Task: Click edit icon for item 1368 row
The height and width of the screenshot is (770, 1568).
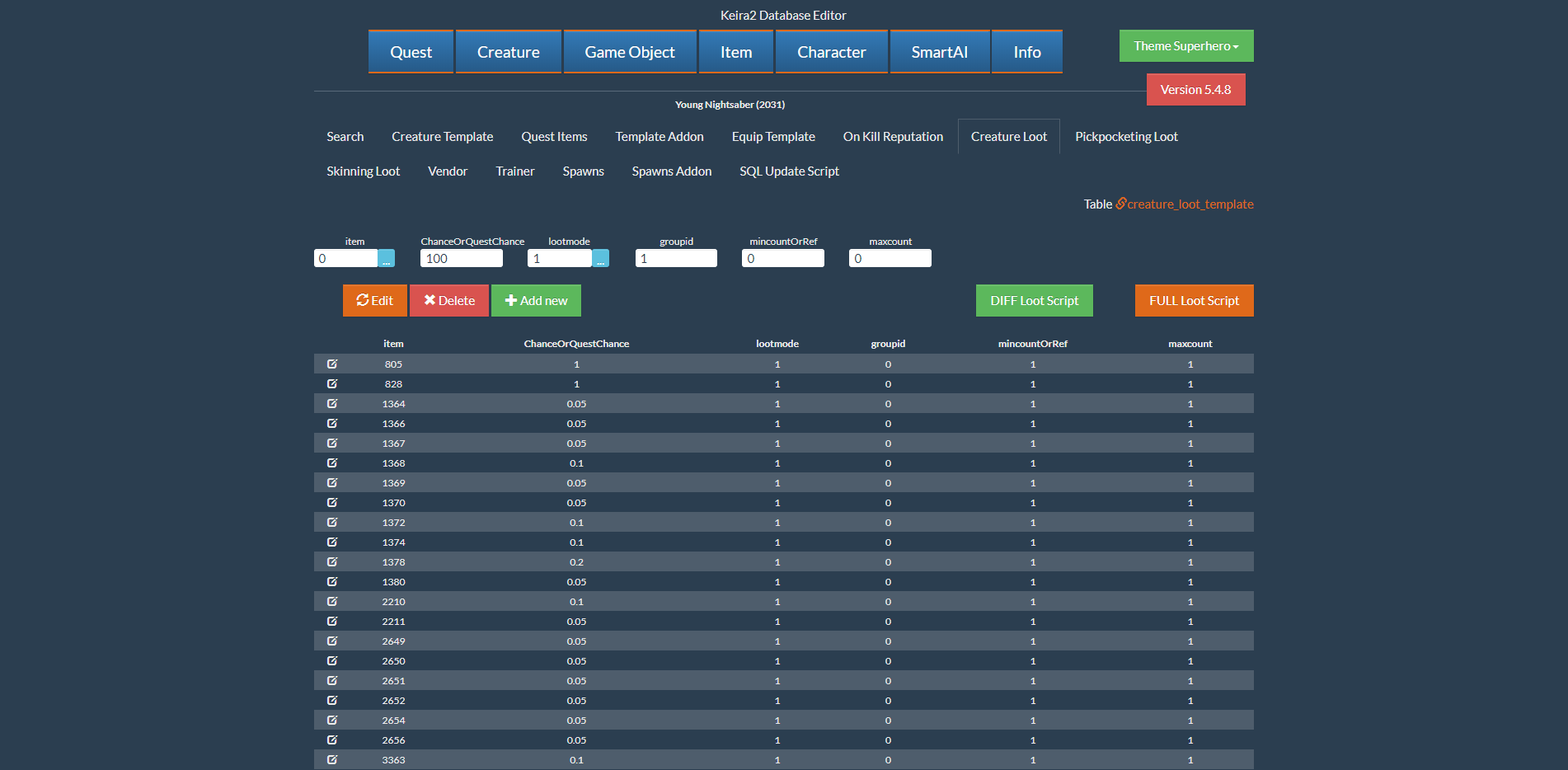Action: (x=332, y=462)
